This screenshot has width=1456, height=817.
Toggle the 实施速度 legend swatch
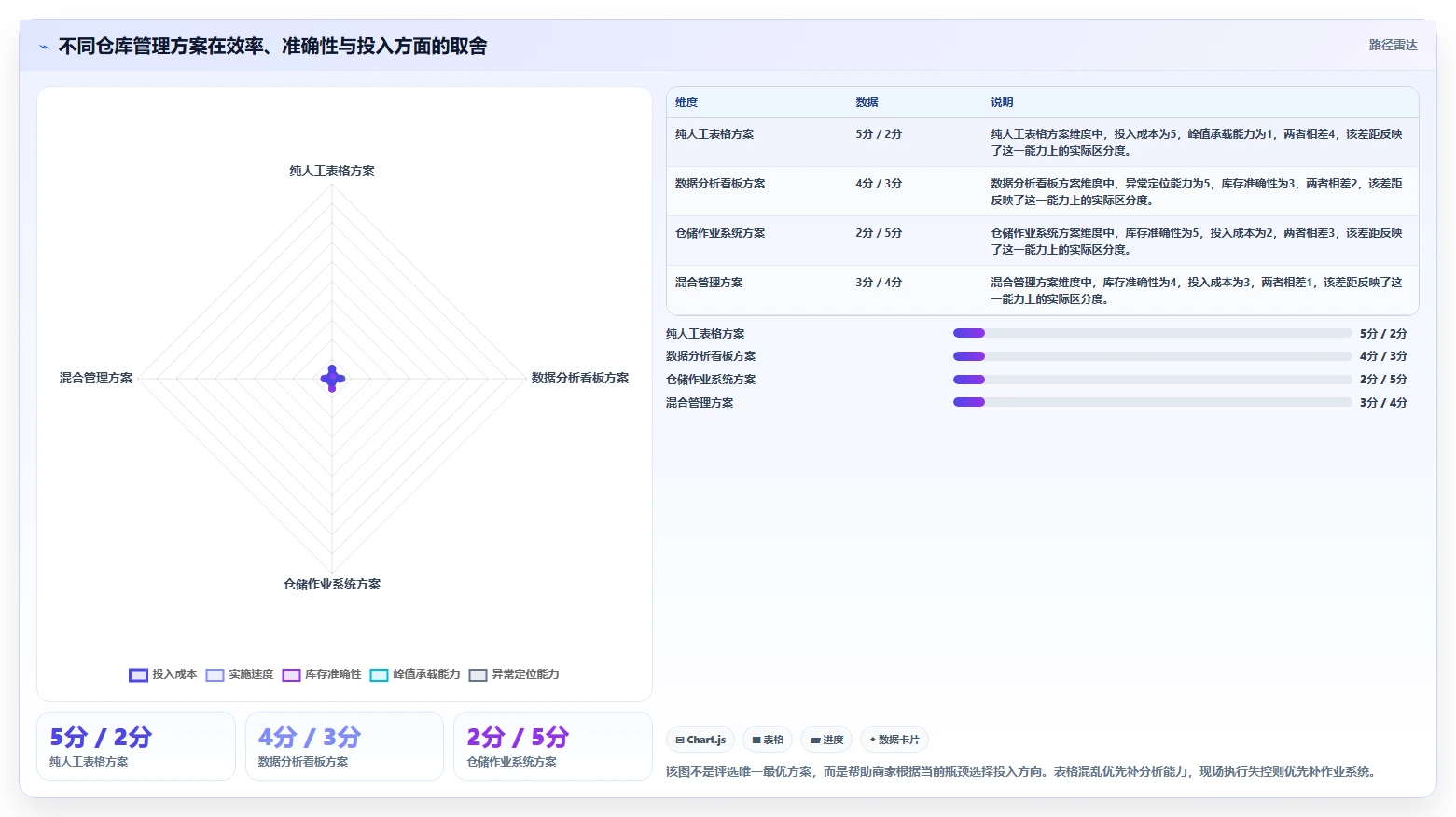pyautogui.click(x=215, y=674)
